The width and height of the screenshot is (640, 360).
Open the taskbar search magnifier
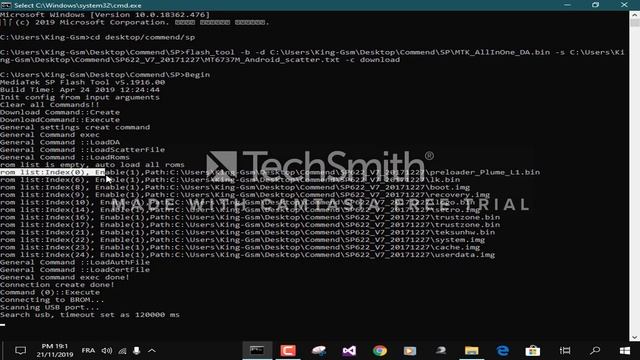[595, 351]
